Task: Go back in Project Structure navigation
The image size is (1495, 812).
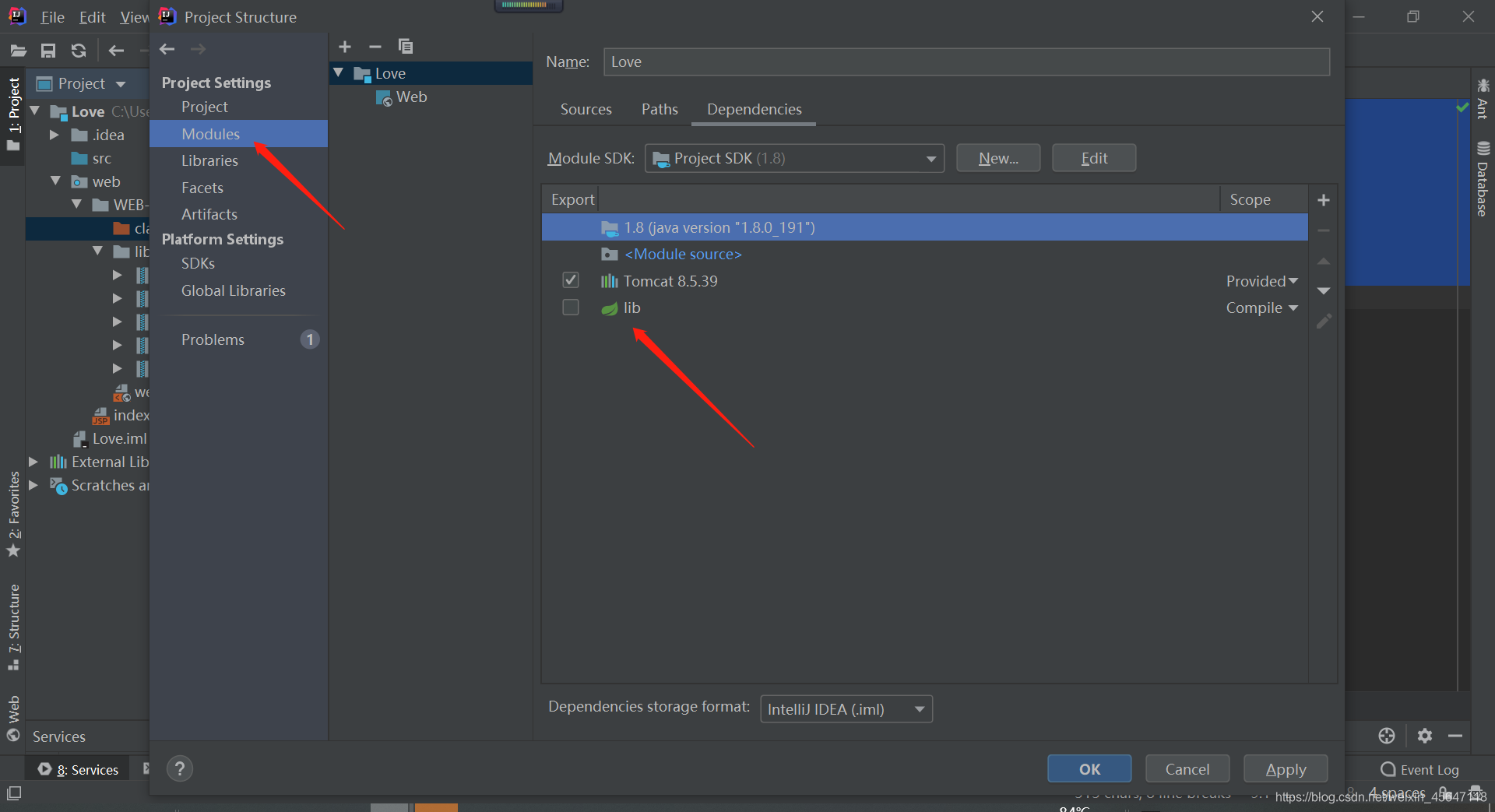Action: click(167, 49)
